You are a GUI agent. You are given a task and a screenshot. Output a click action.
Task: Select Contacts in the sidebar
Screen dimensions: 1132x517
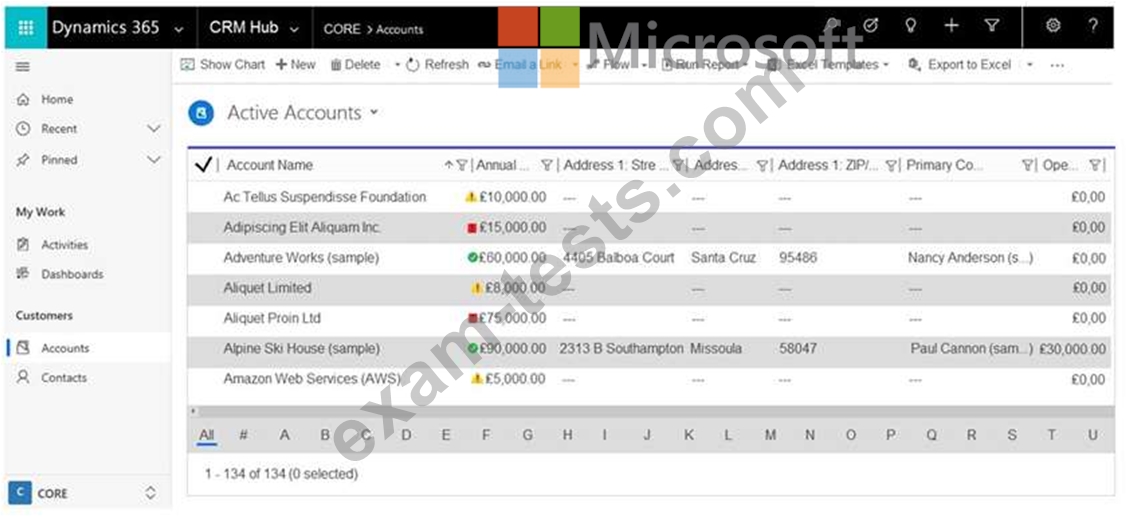63,378
